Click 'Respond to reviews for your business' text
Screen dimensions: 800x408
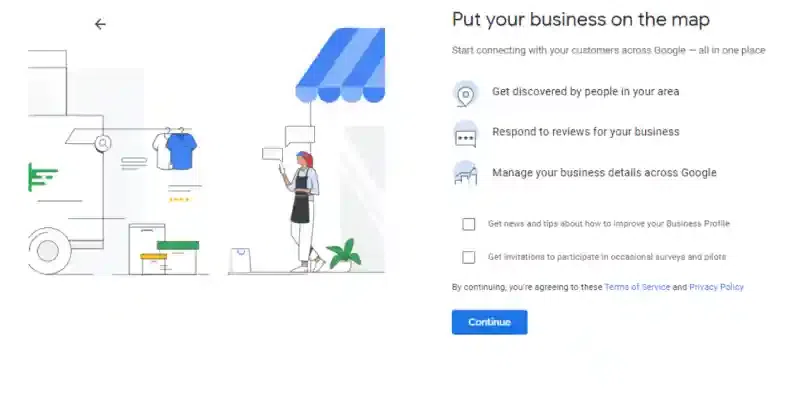click(x=586, y=132)
